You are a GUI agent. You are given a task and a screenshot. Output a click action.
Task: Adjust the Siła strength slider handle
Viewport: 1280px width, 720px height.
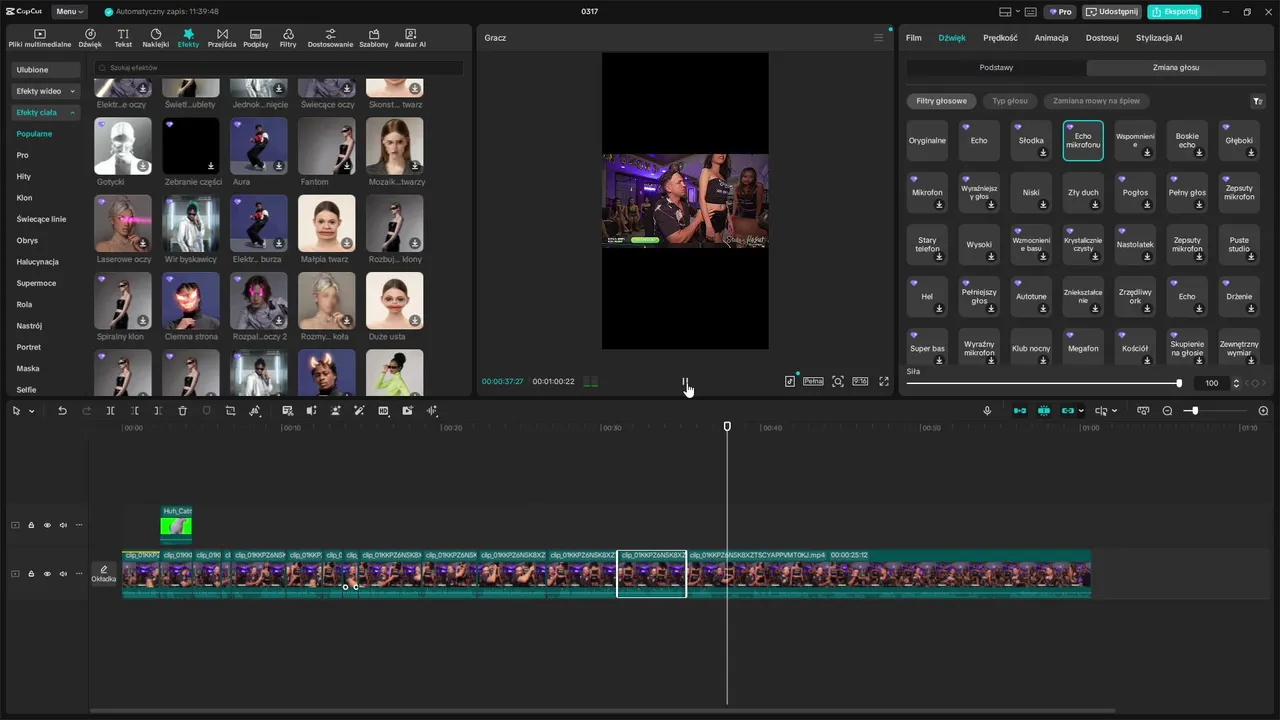pyautogui.click(x=1179, y=383)
